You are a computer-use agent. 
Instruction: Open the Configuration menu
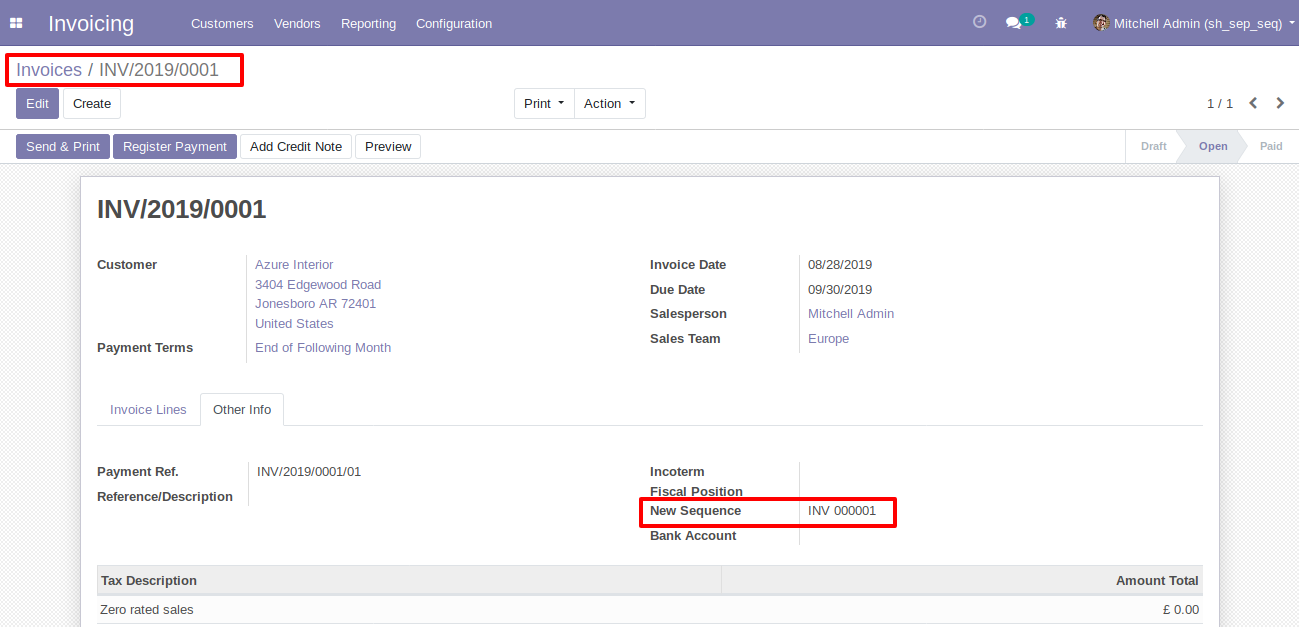coord(454,23)
